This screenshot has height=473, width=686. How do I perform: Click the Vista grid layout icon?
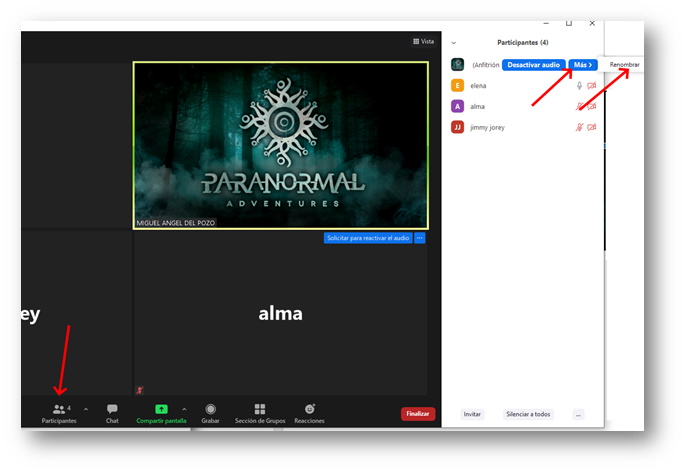416,41
